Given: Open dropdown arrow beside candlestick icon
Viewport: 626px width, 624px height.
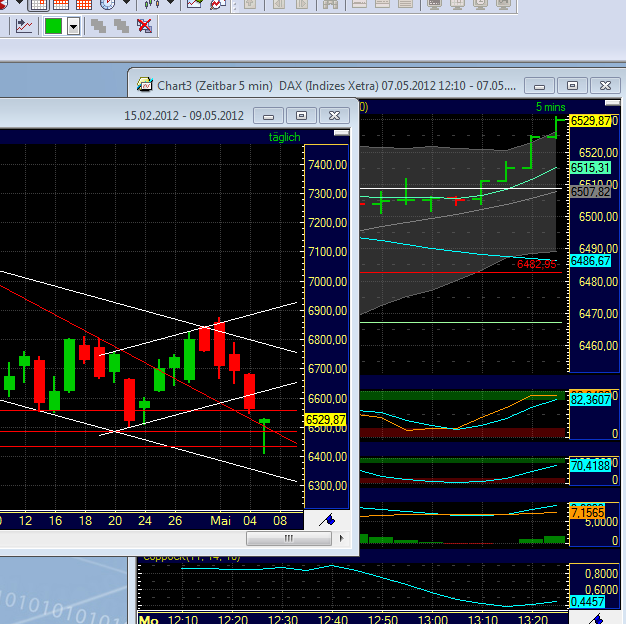Looking at the screenshot, I should tap(170, 3).
